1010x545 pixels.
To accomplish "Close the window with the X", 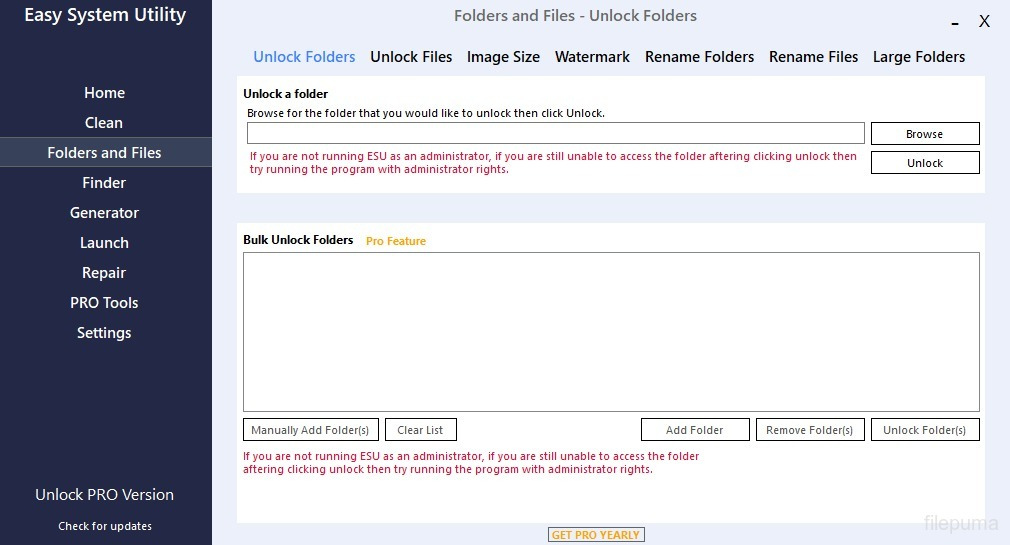I will tap(984, 21).
